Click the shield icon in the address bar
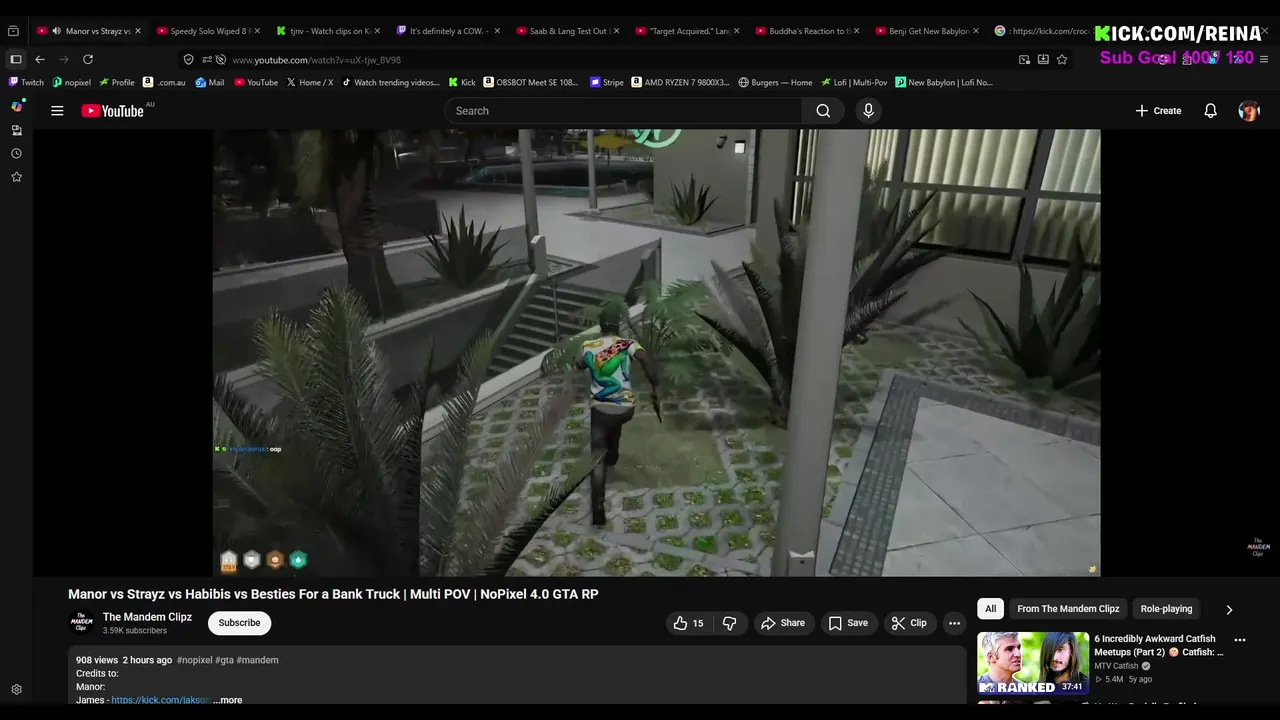This screenshot has height=720, width=1280. point(188,60)
